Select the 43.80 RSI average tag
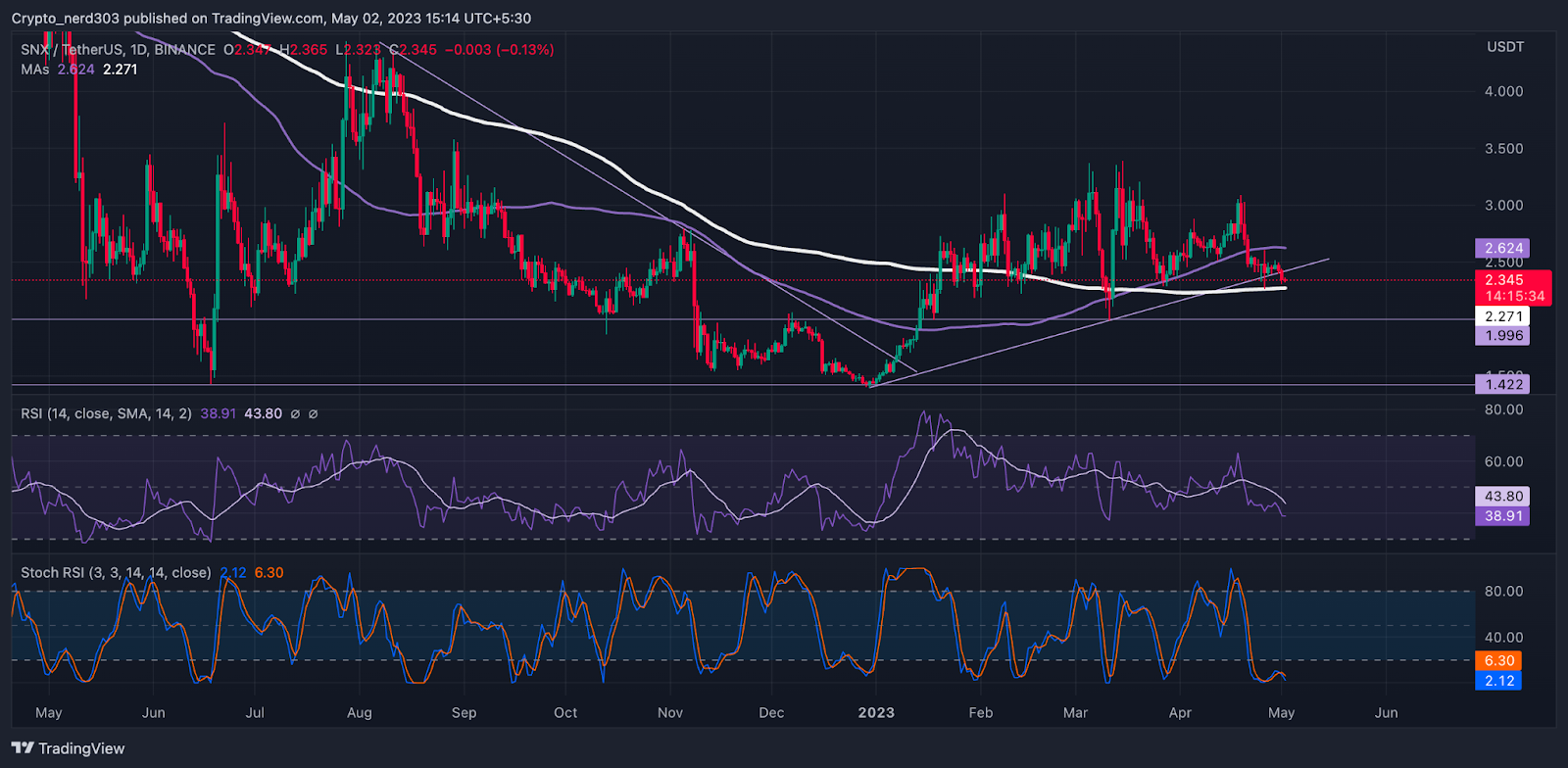This screenshot has height=768, width=1568. click(1503, 497)
